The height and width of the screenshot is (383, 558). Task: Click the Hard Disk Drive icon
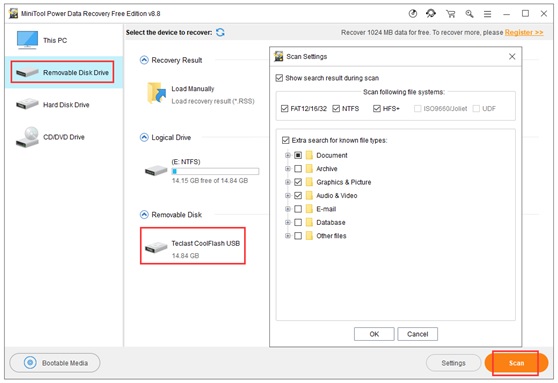(x=27, y=104)
